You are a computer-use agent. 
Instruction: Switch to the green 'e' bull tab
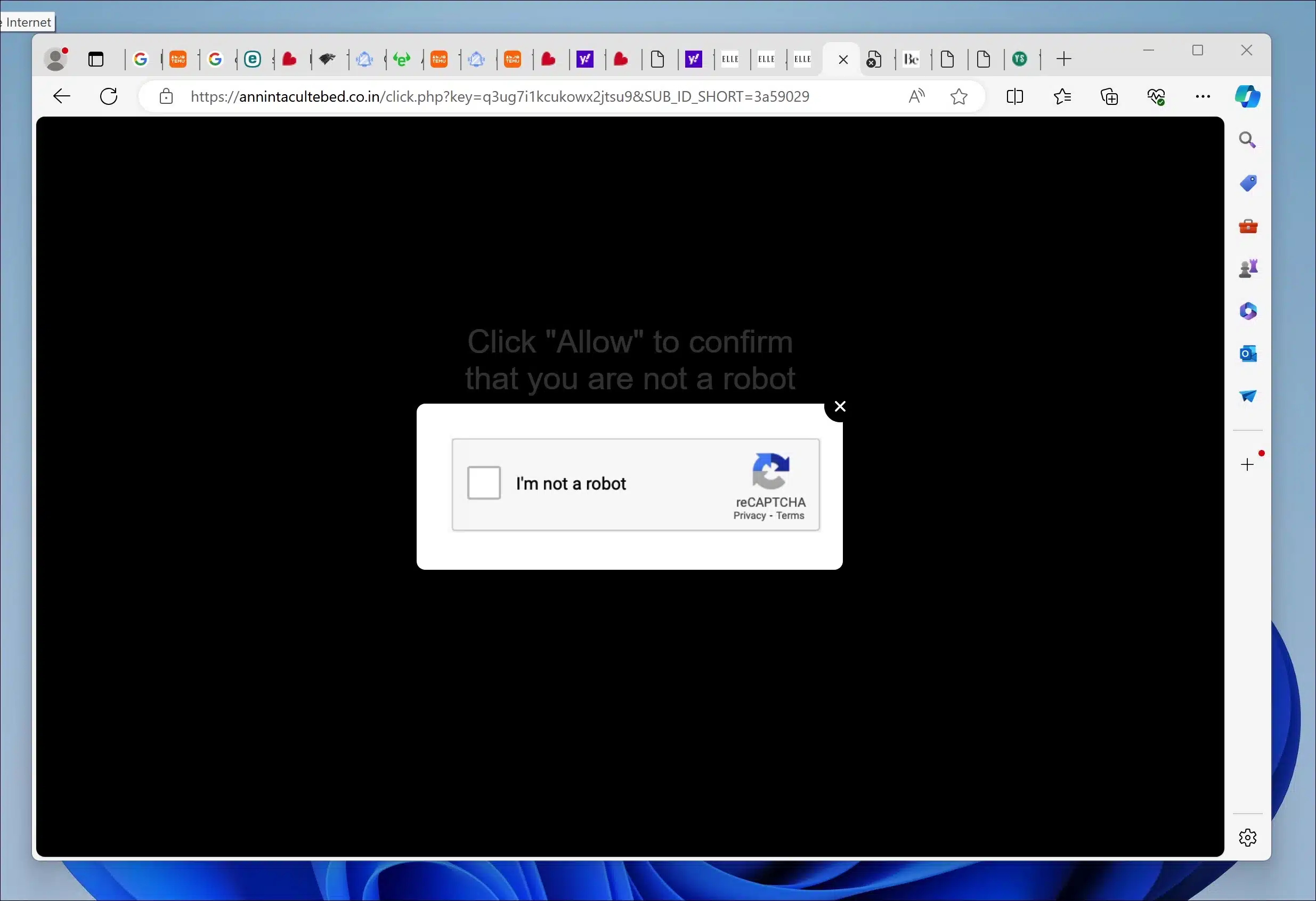pyautogui.click(x=402, y=59)
